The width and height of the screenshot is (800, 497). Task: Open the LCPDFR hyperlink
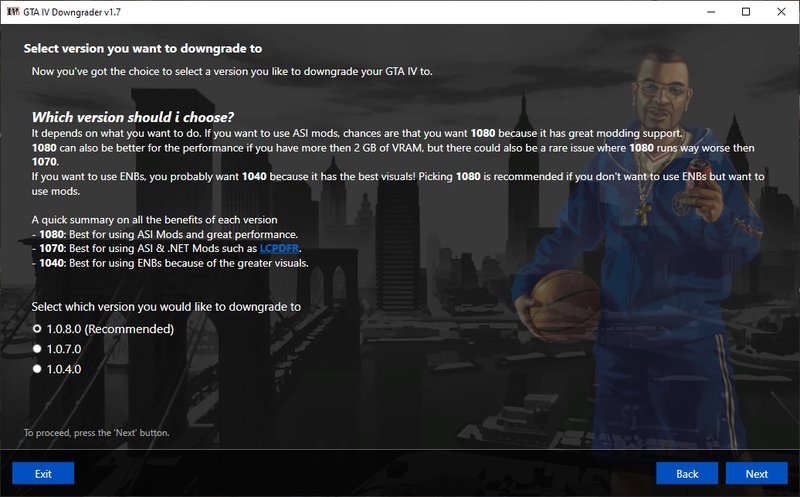[279, 248]
